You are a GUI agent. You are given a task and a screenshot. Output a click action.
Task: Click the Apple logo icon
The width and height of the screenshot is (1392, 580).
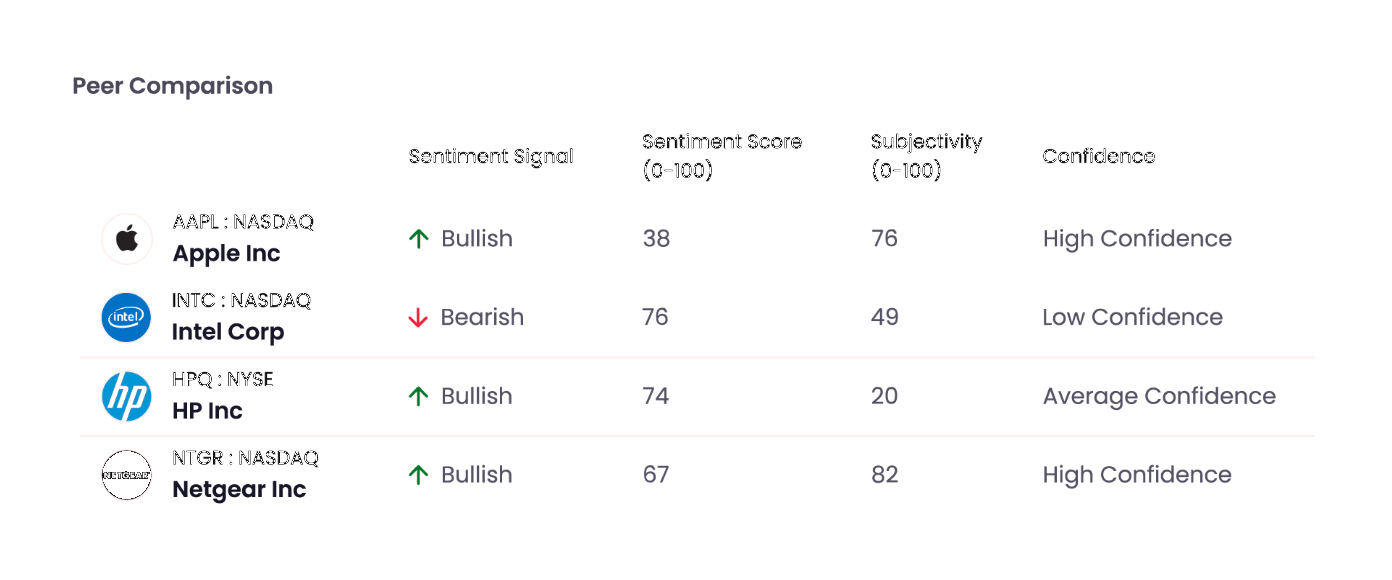click(x=127, y=239)
